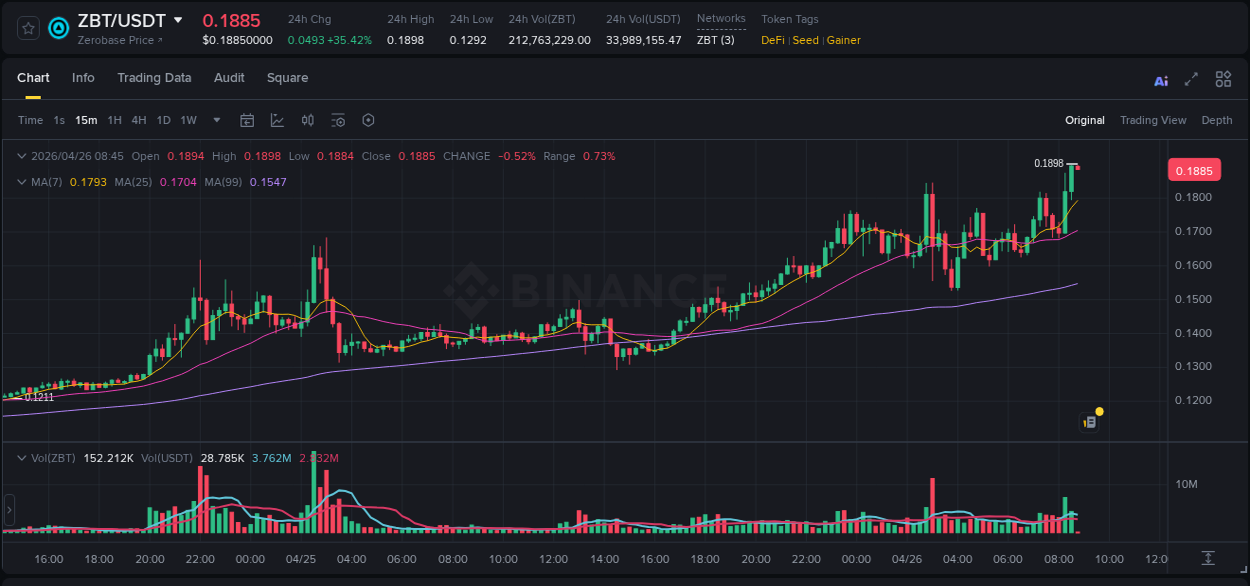Expand the extra timeframes dropdown arrow

pyautogui.click(x=215, y=120)
